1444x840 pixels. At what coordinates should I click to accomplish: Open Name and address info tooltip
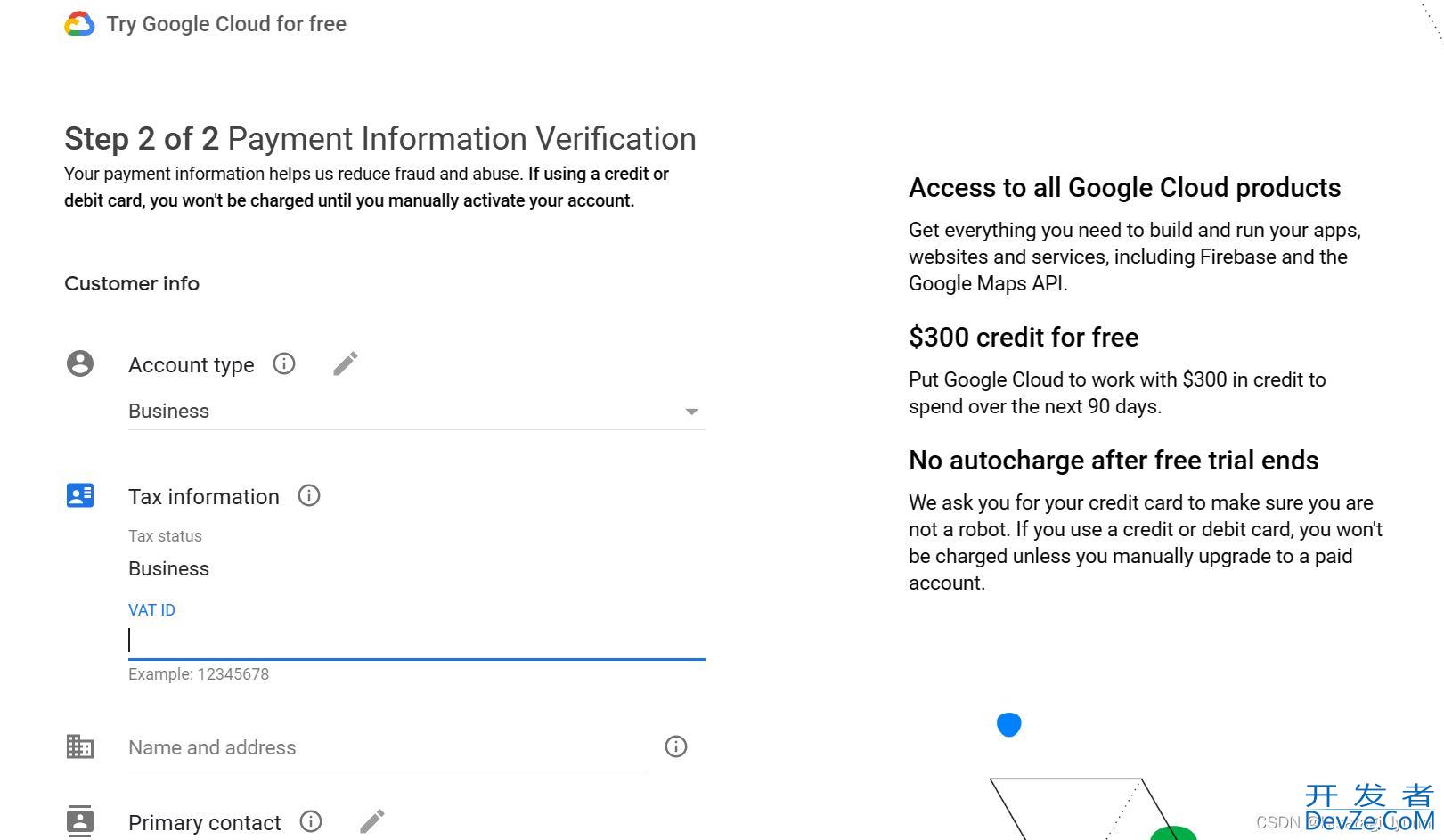coord(676,746)
